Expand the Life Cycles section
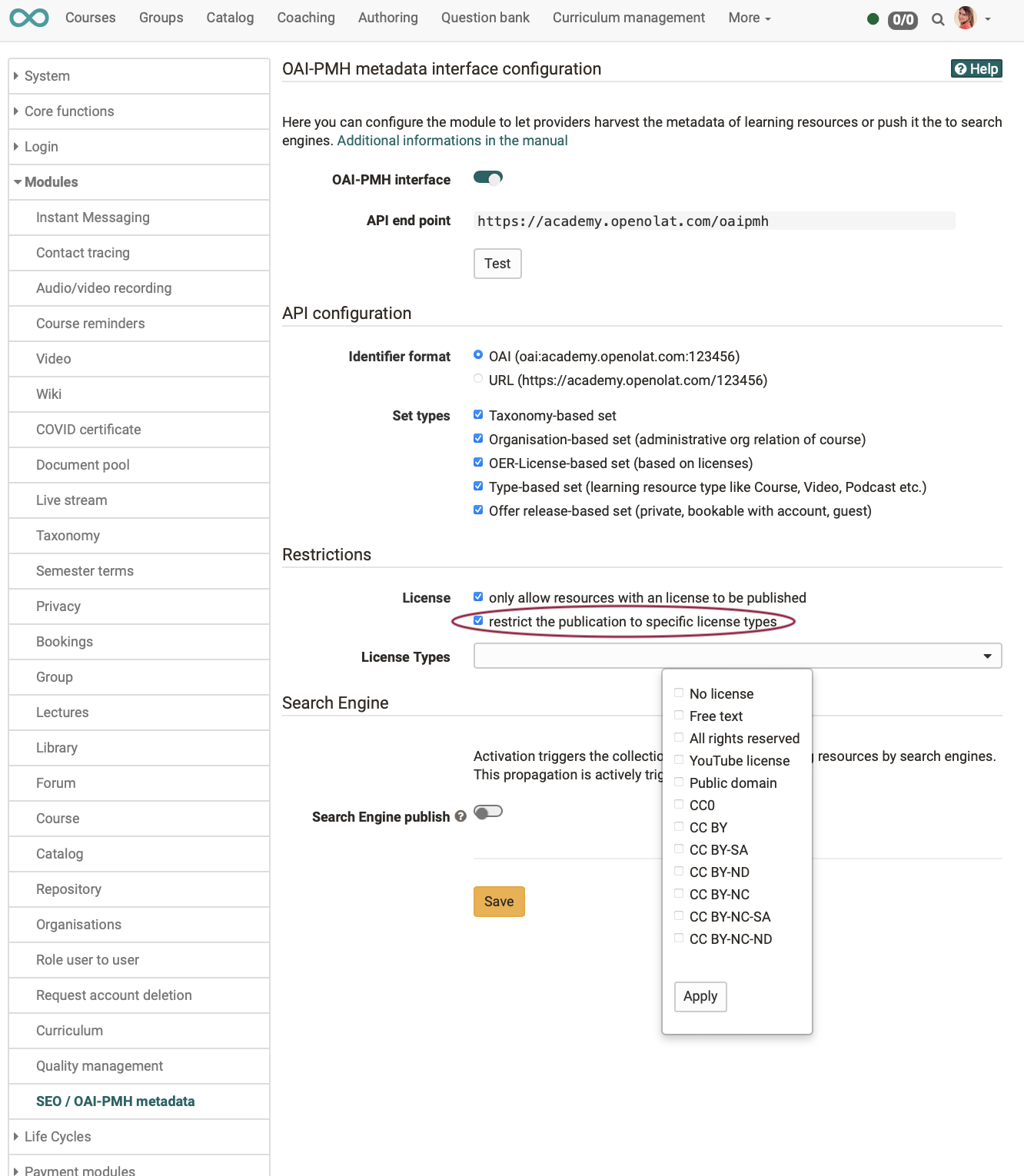 point(57,1136)
